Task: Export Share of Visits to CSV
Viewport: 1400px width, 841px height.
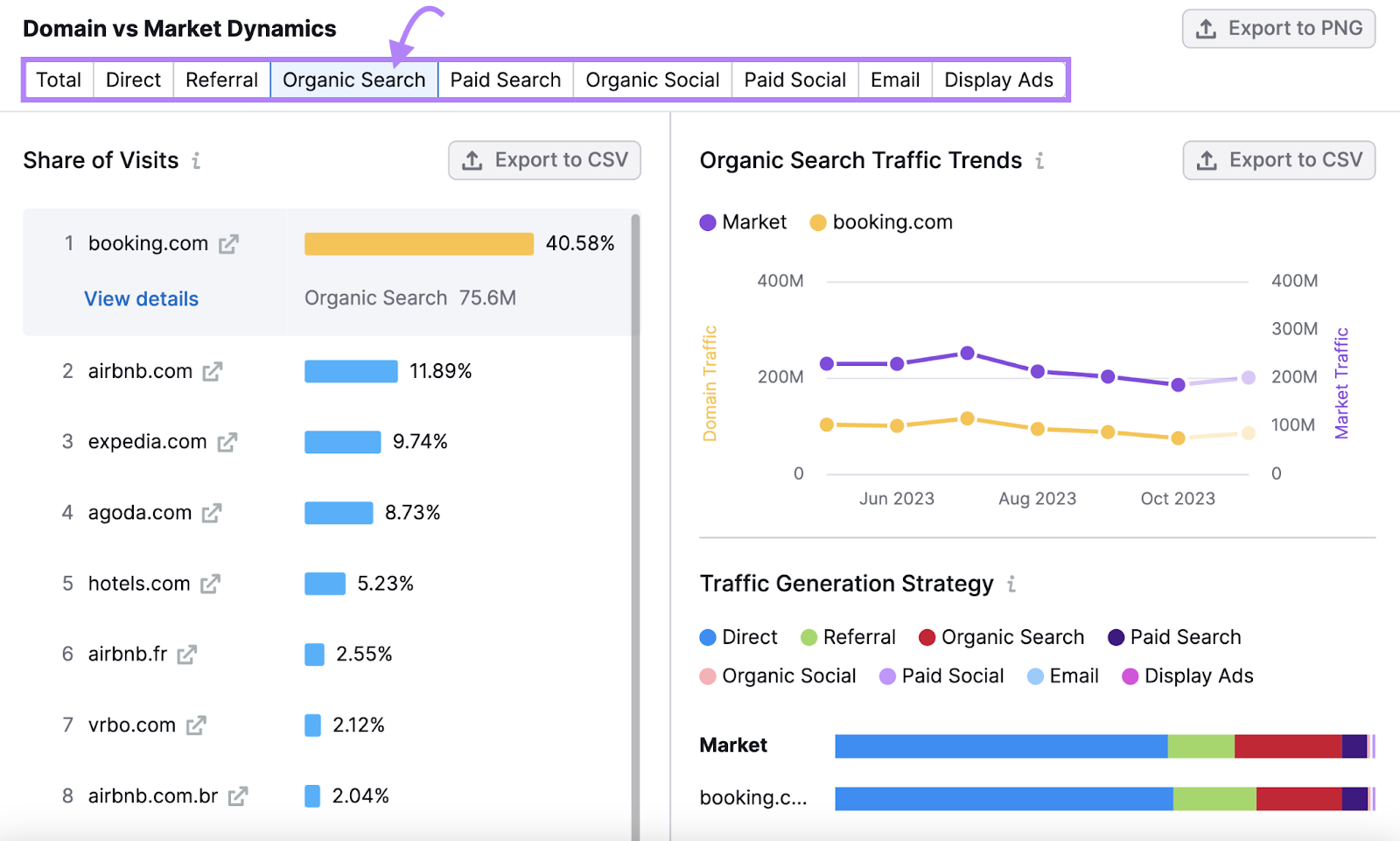Action: 544,160
